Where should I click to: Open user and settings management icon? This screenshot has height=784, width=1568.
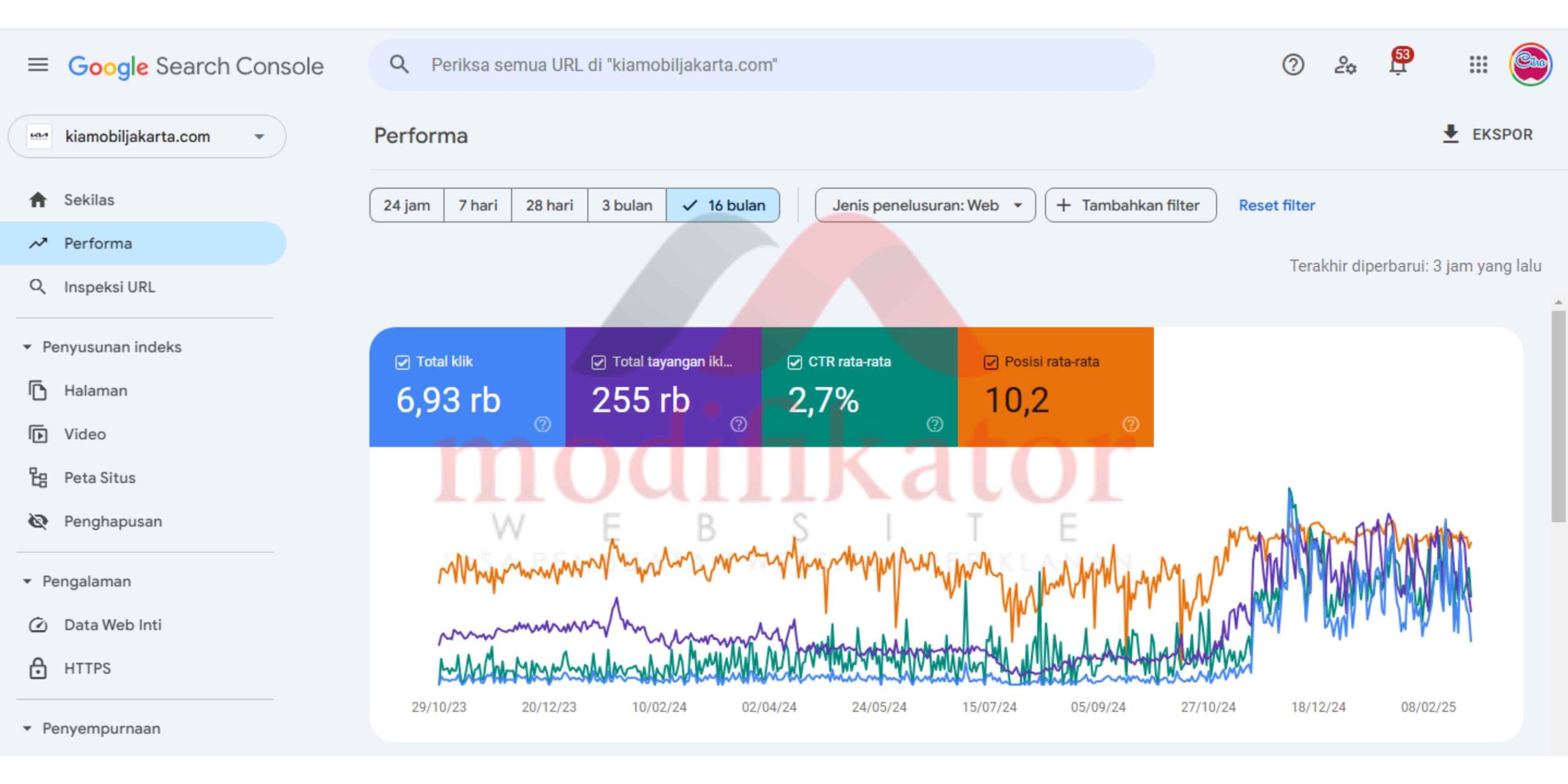click(1345, 64)
